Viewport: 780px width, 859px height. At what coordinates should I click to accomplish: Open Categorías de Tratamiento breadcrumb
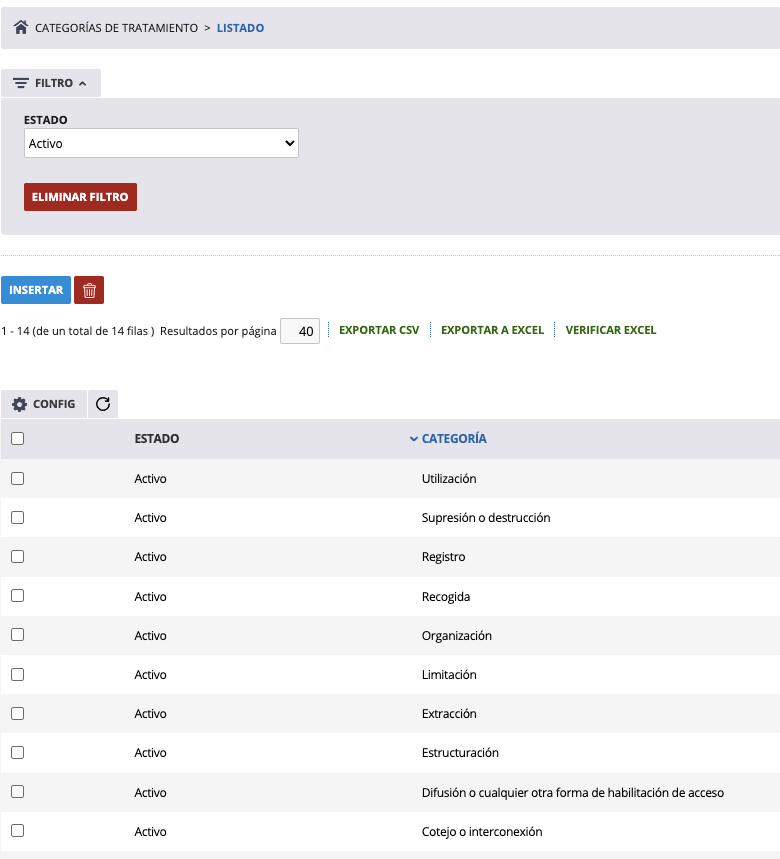point(116,28)
